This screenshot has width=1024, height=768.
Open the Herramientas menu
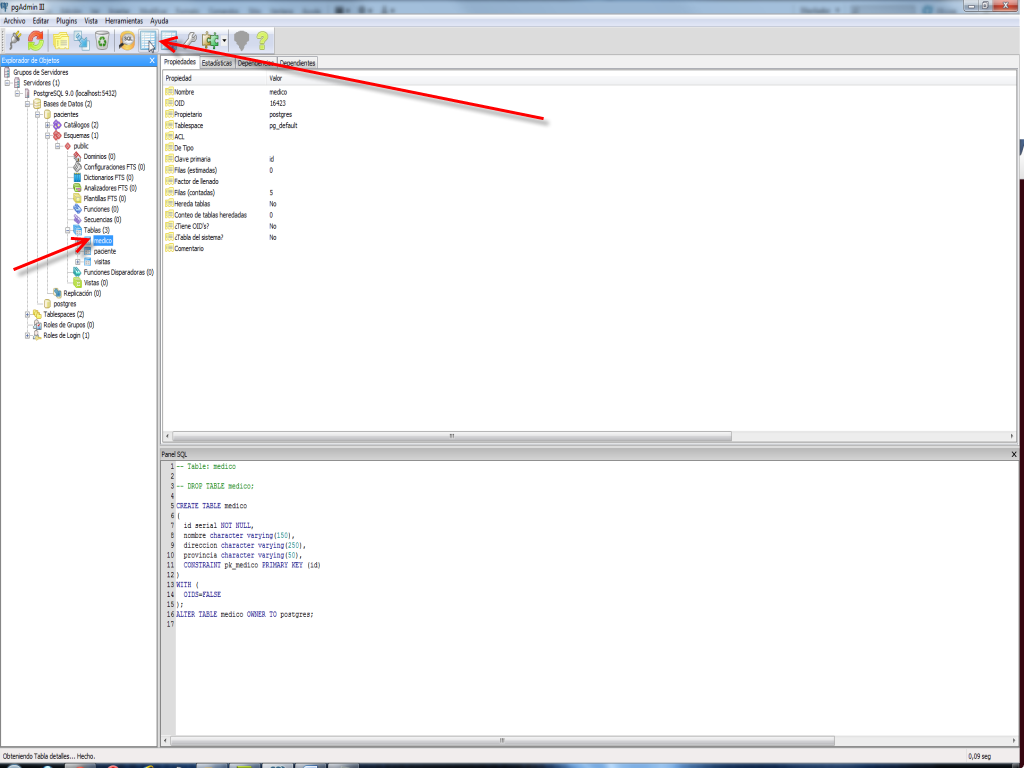click(124, 20)
